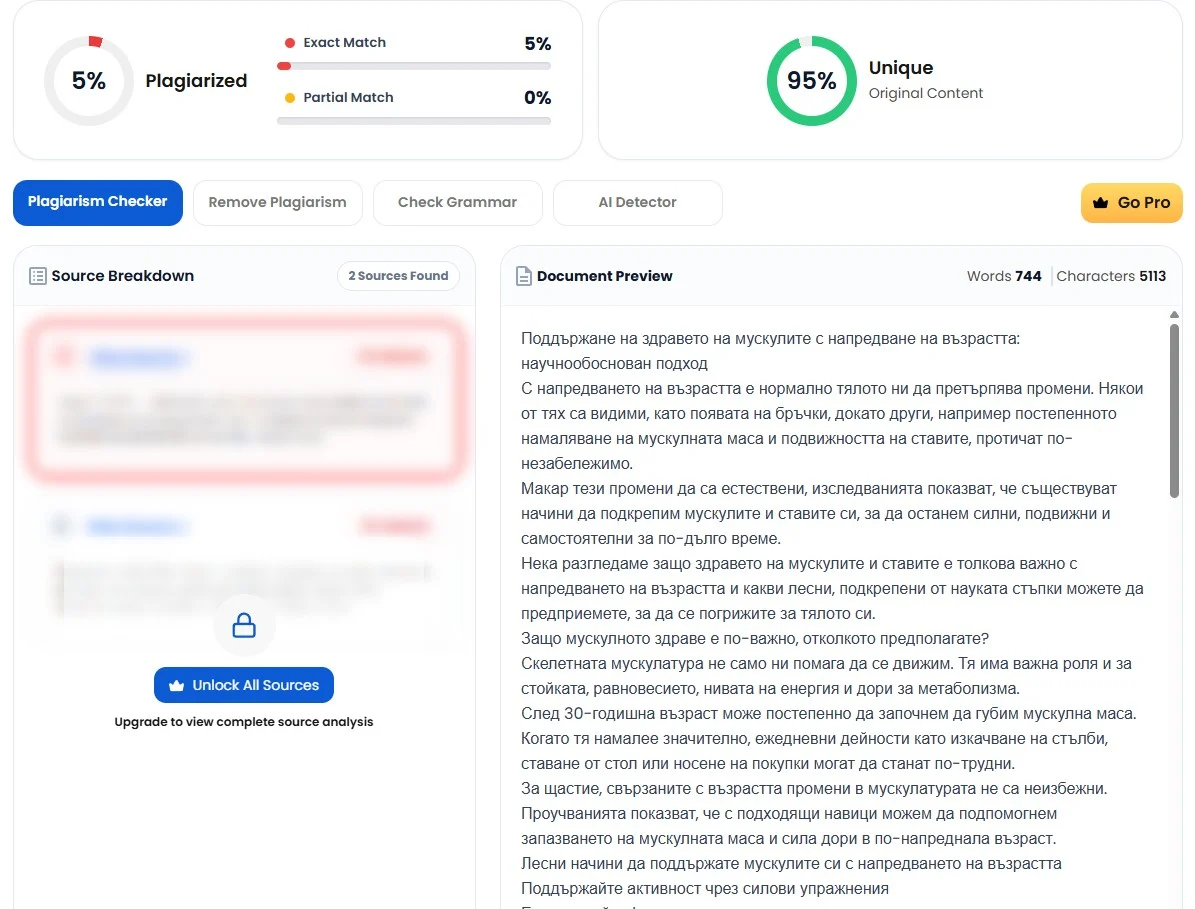
Task: Click the 'Characters 5113' count
Action: [x=1111, y=276]
